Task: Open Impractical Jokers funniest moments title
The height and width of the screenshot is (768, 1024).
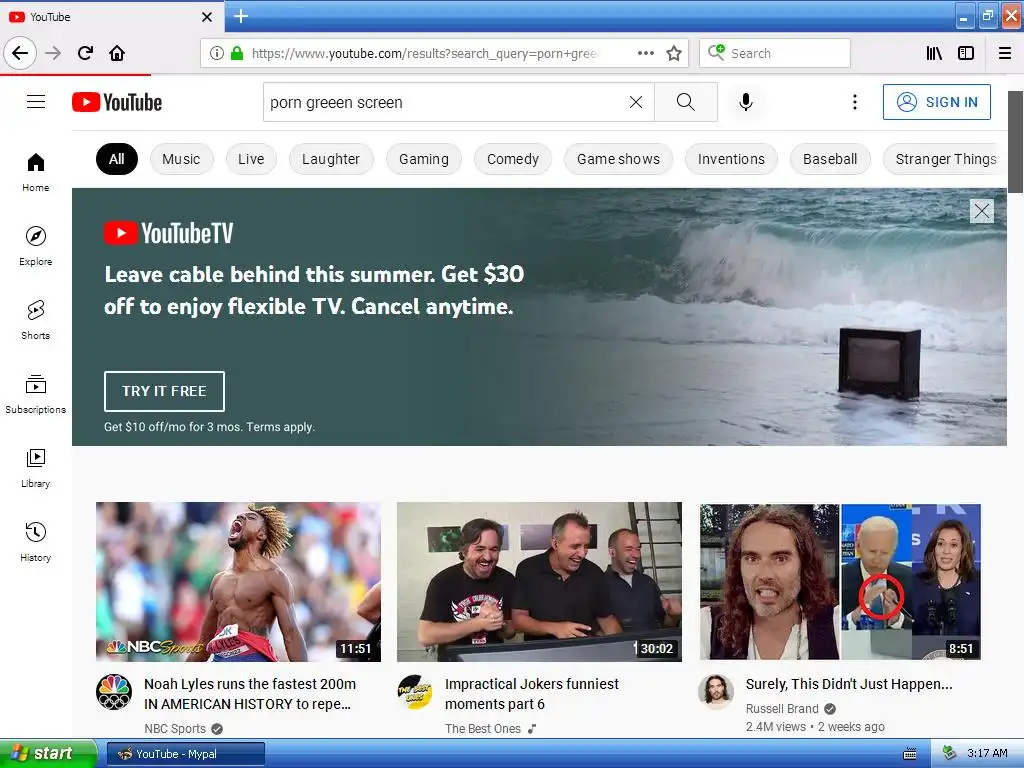Action: 532,694
